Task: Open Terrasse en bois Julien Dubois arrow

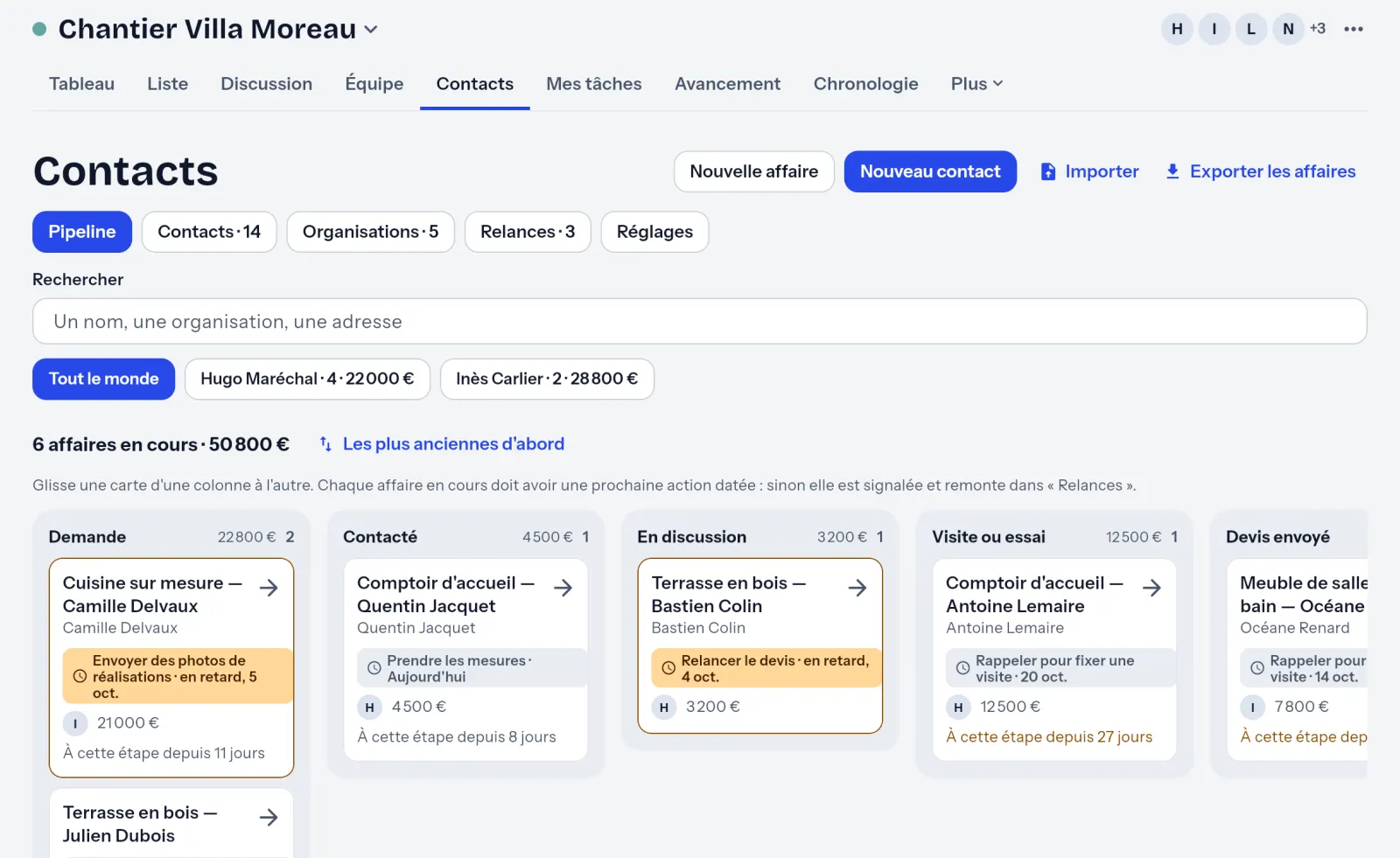Action: 269,818
